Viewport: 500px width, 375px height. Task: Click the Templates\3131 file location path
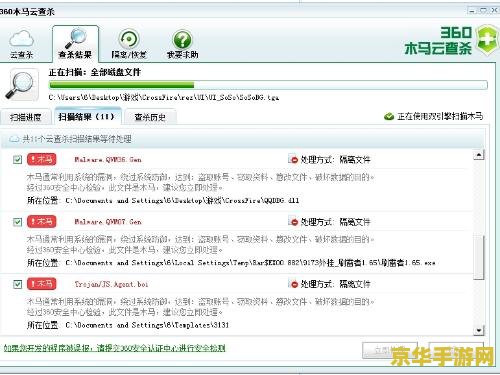tap(147, 325)
